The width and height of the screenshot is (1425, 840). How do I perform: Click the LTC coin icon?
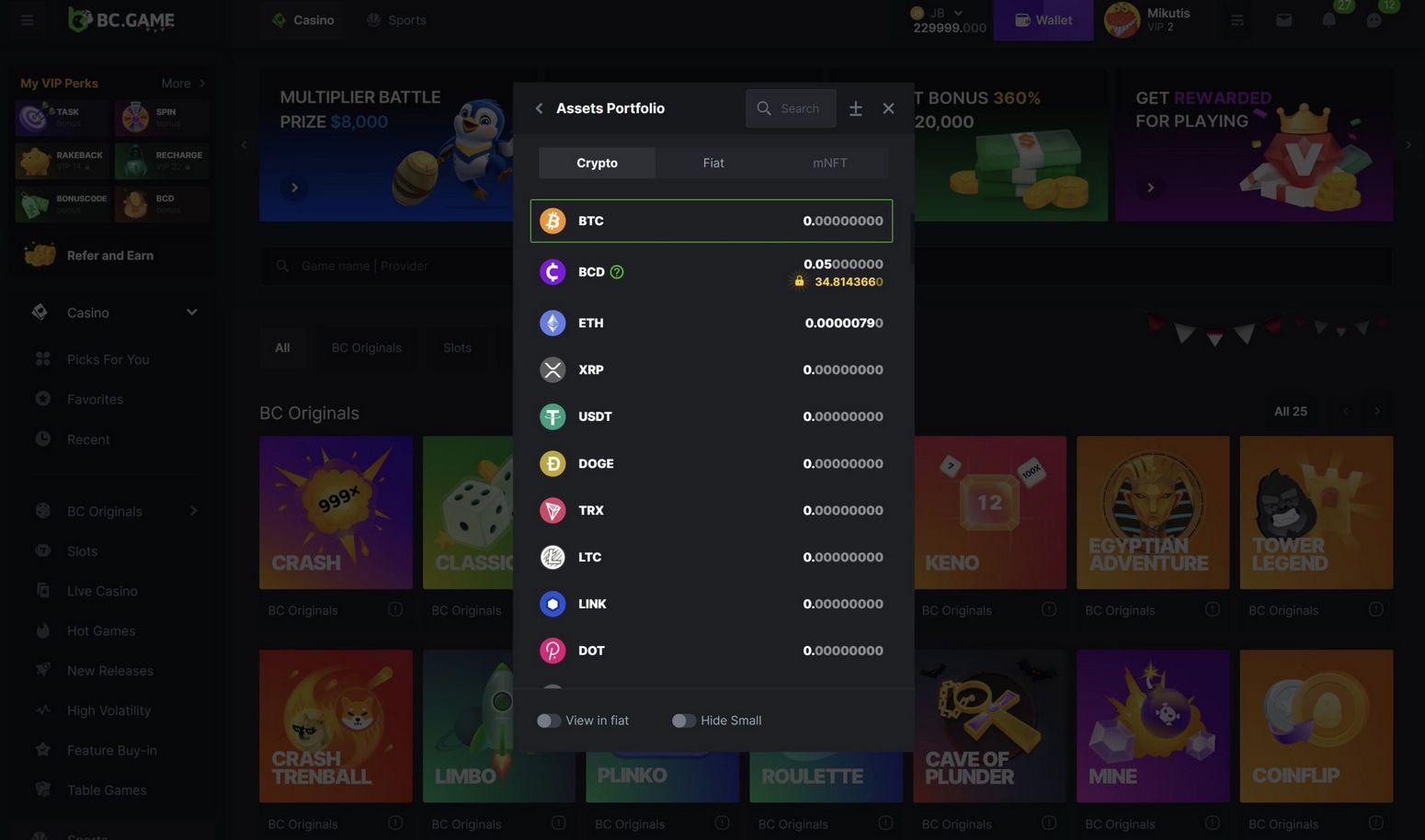click(553, 557)
